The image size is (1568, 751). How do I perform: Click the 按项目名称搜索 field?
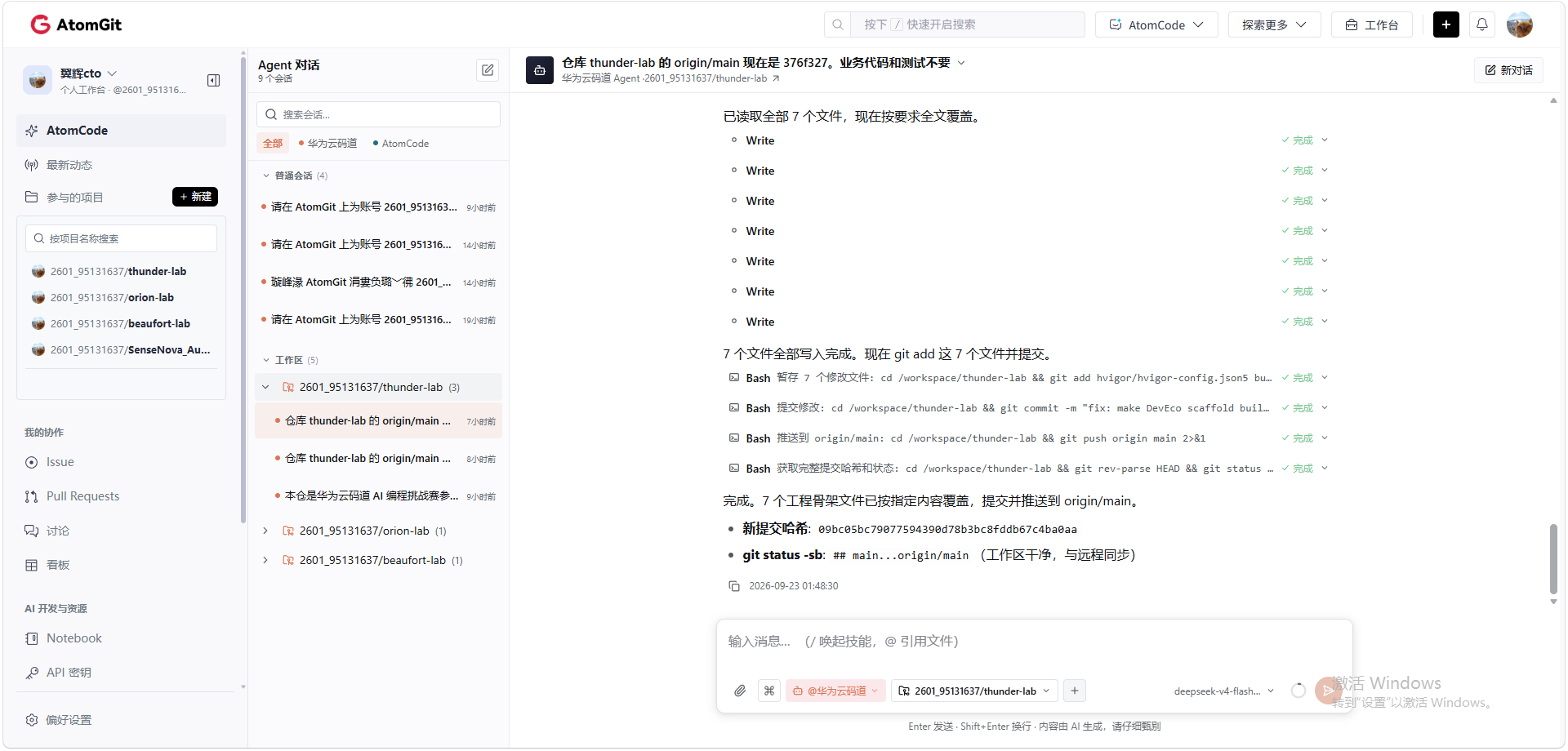tap(121, 238)
